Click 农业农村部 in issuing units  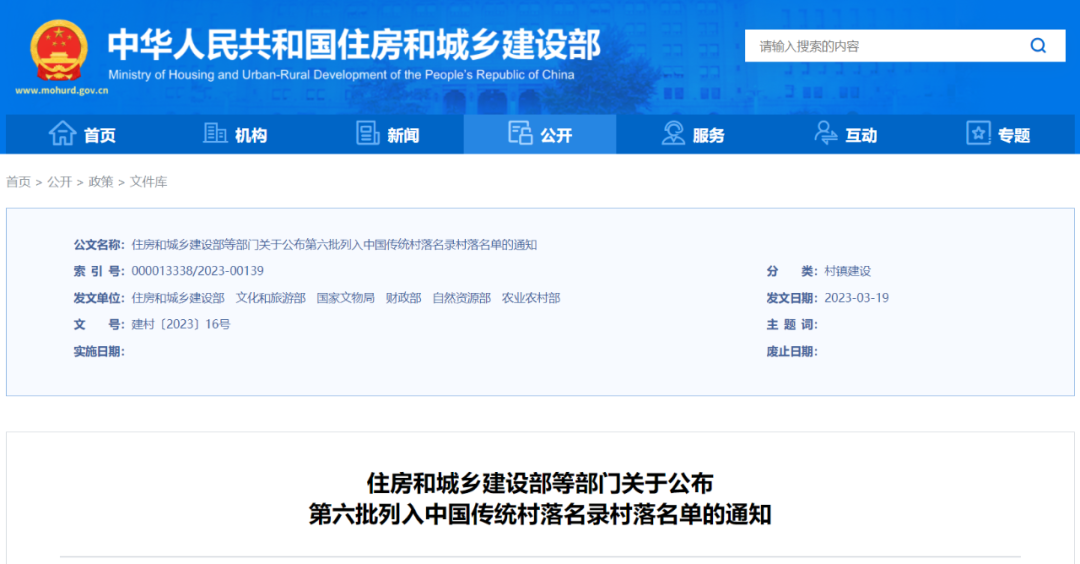tap(531, 297)
